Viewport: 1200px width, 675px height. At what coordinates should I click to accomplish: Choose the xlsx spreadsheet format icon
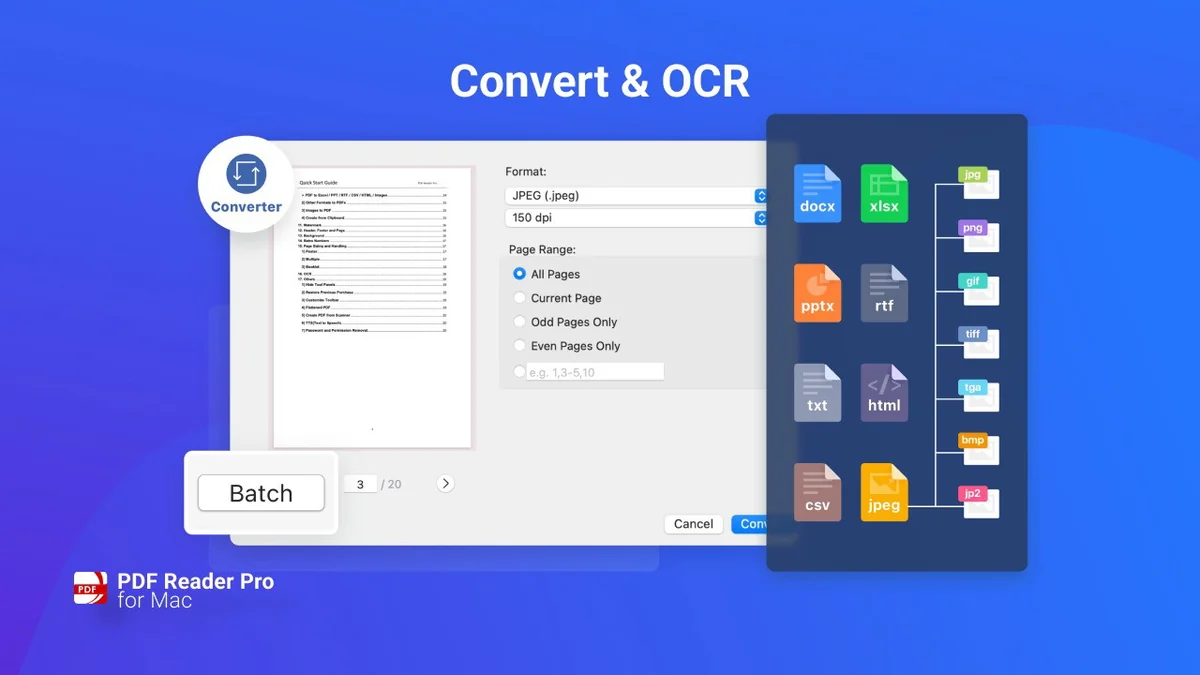884,193
